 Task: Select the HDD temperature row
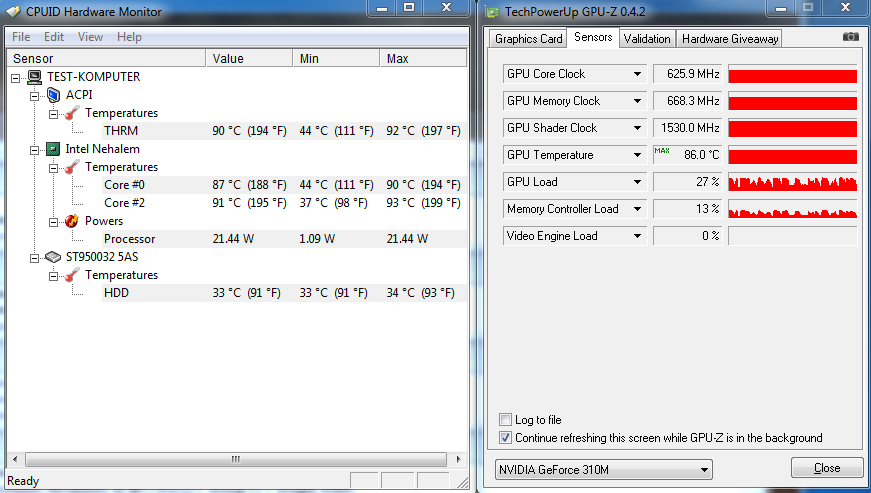(x=284, y=293)
